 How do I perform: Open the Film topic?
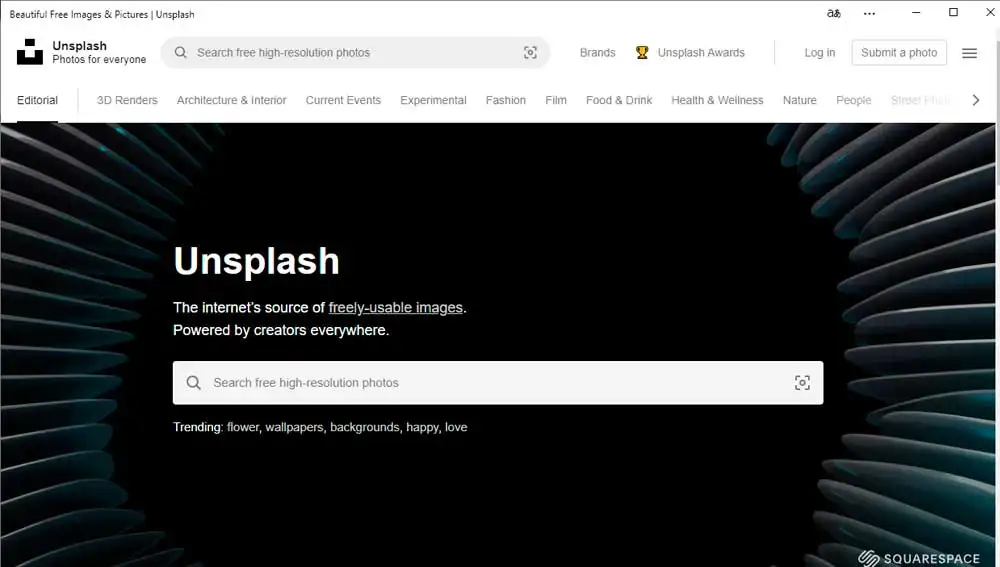555,100
